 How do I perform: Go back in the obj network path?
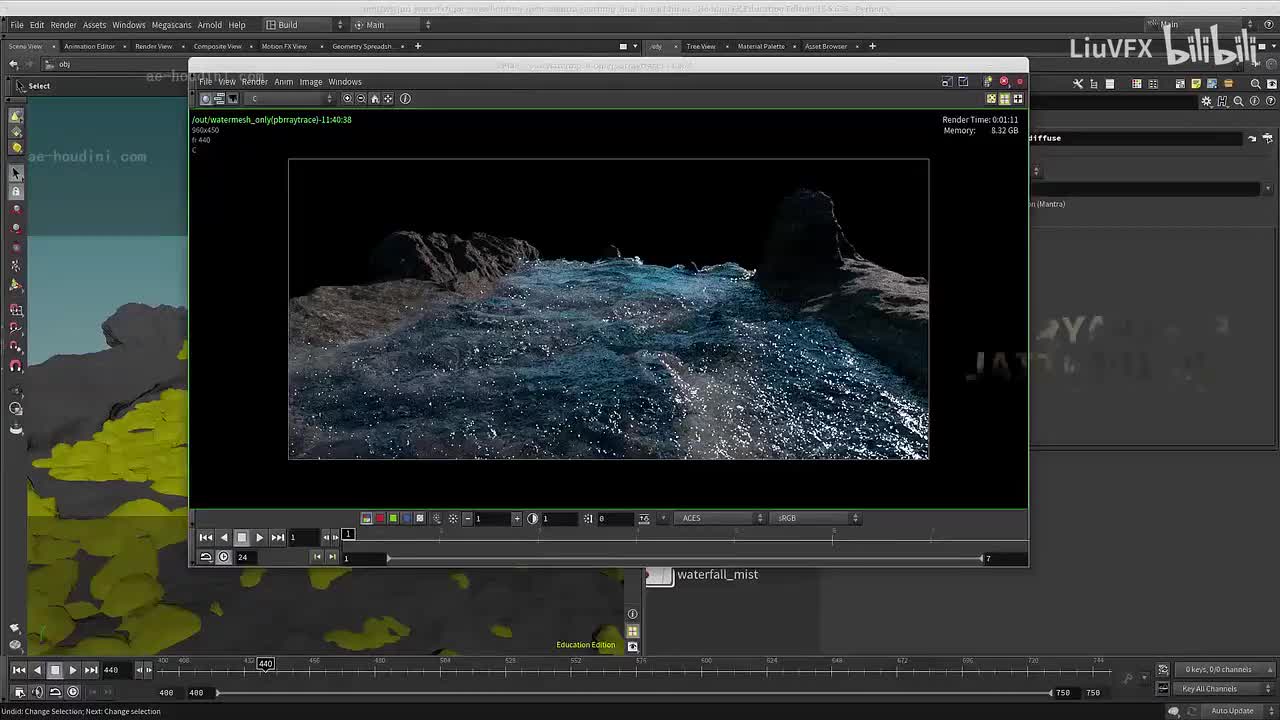pyautogui.click(x=14, y=64)
